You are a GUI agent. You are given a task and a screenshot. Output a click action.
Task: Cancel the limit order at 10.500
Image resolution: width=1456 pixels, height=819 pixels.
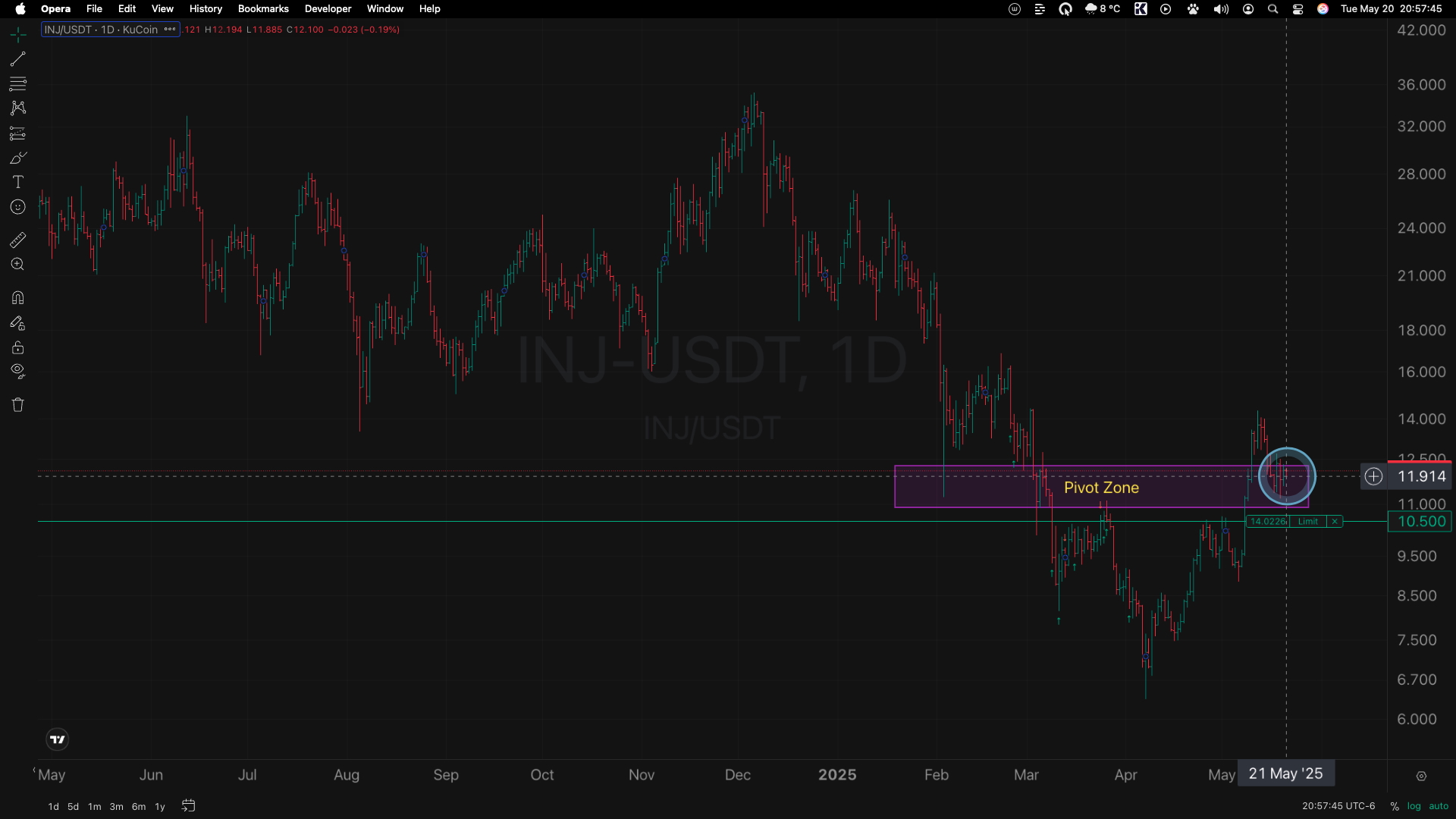1335,522
